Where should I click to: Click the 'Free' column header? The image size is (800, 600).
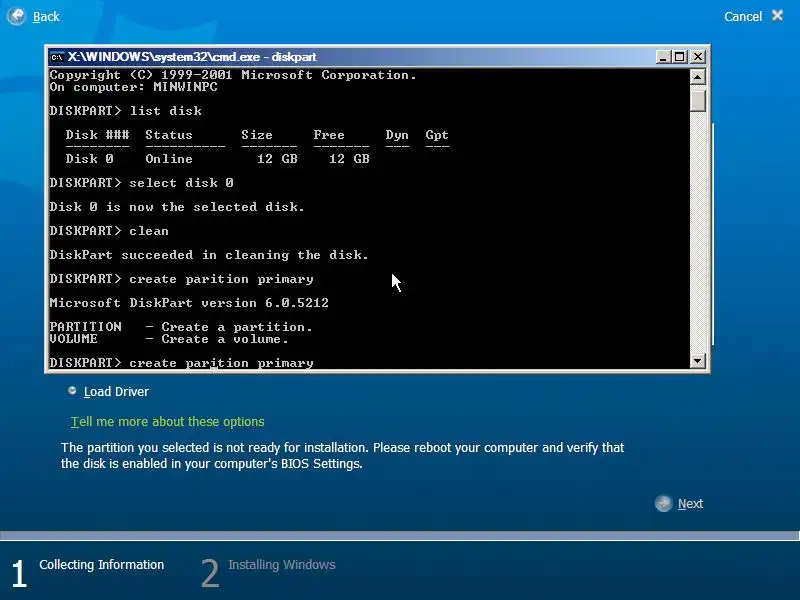pyautogui.click(x=329, y=135)
